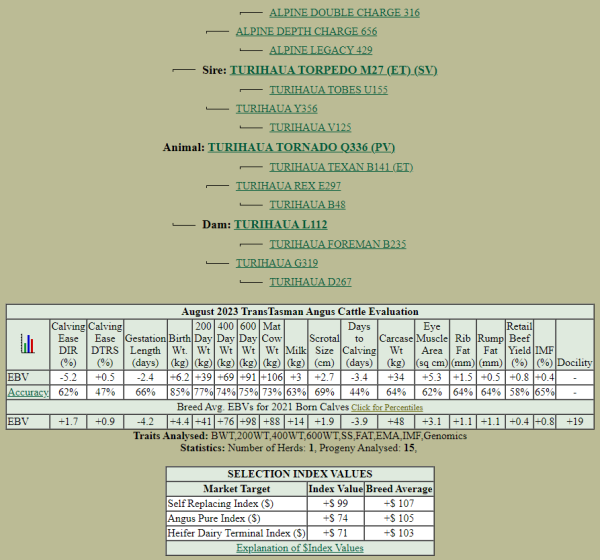Open TURIHAUA REX E297 link

pos(288,186)
